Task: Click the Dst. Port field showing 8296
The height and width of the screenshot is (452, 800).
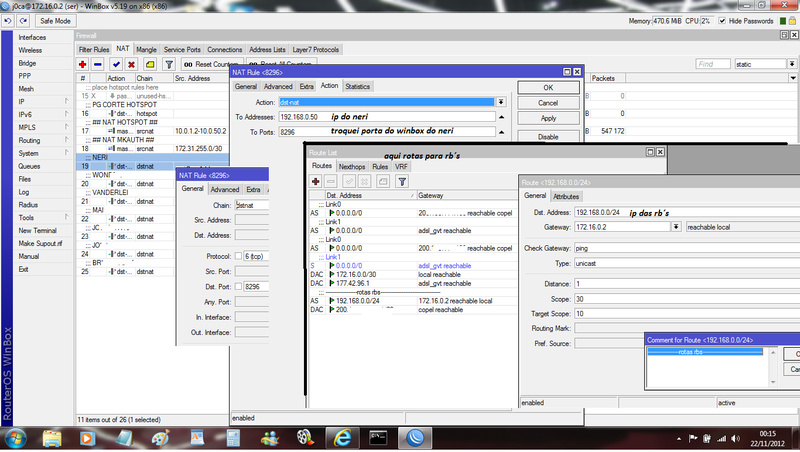Action: click(256, 287)
